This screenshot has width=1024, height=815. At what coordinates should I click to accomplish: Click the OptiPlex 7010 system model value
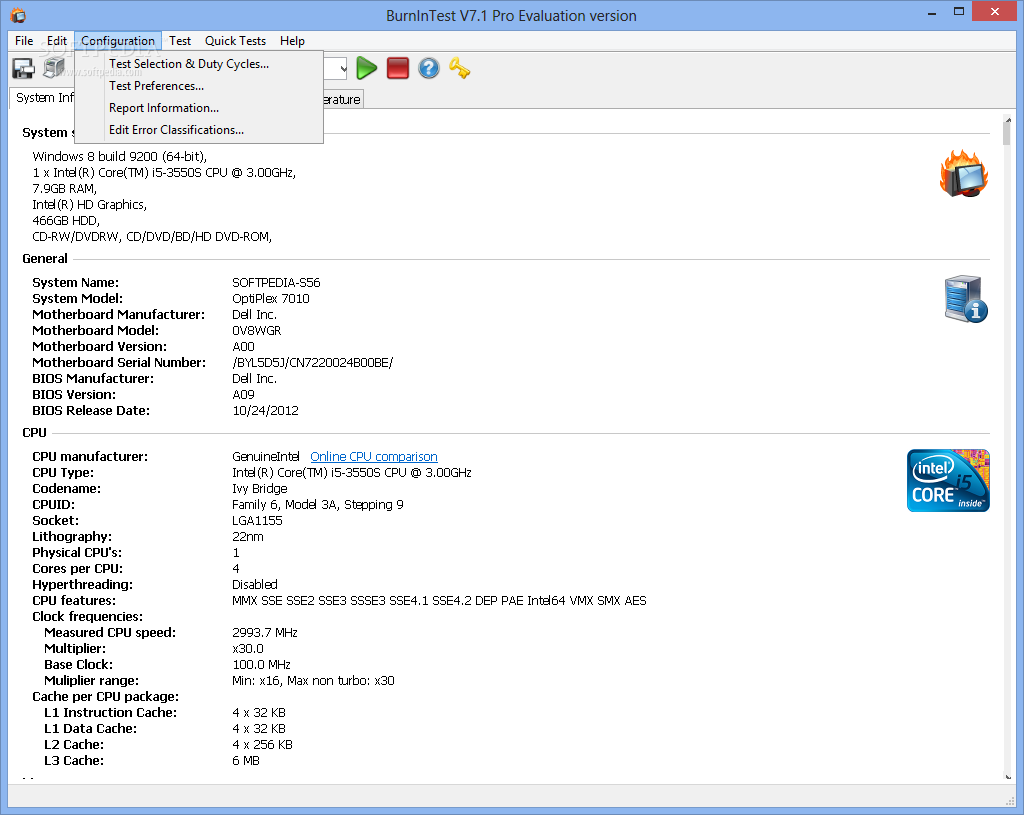pyautogui.click(x=270, y=298)
